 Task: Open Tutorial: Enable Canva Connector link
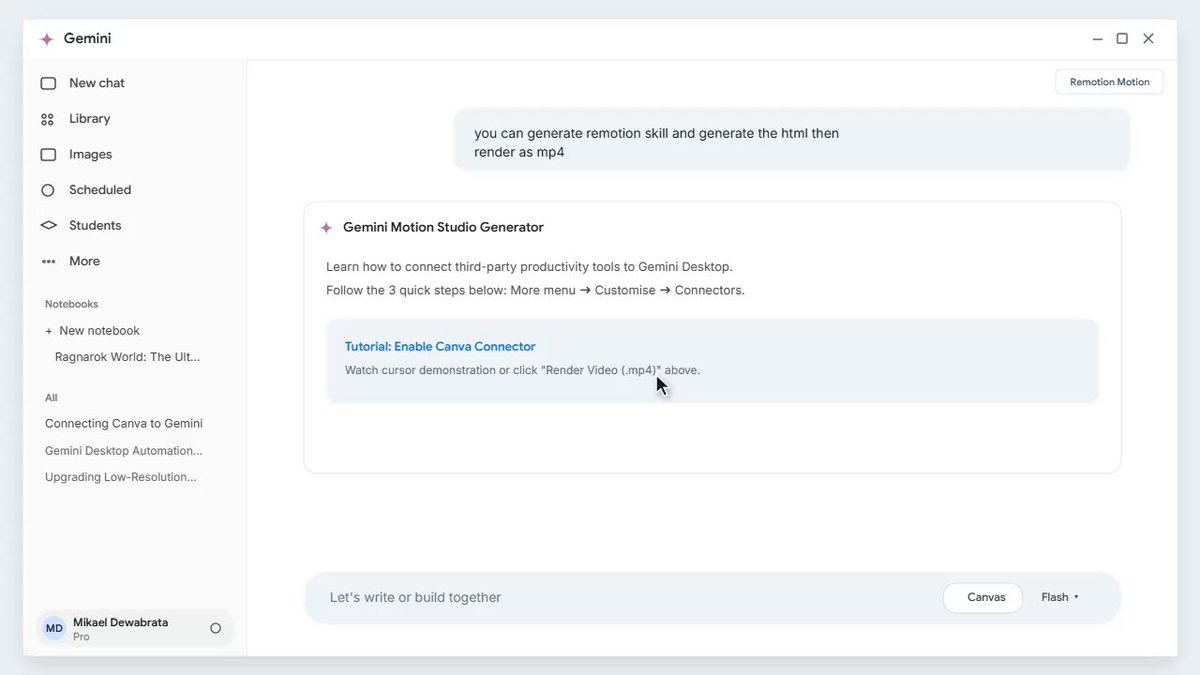tap(440, 347)
